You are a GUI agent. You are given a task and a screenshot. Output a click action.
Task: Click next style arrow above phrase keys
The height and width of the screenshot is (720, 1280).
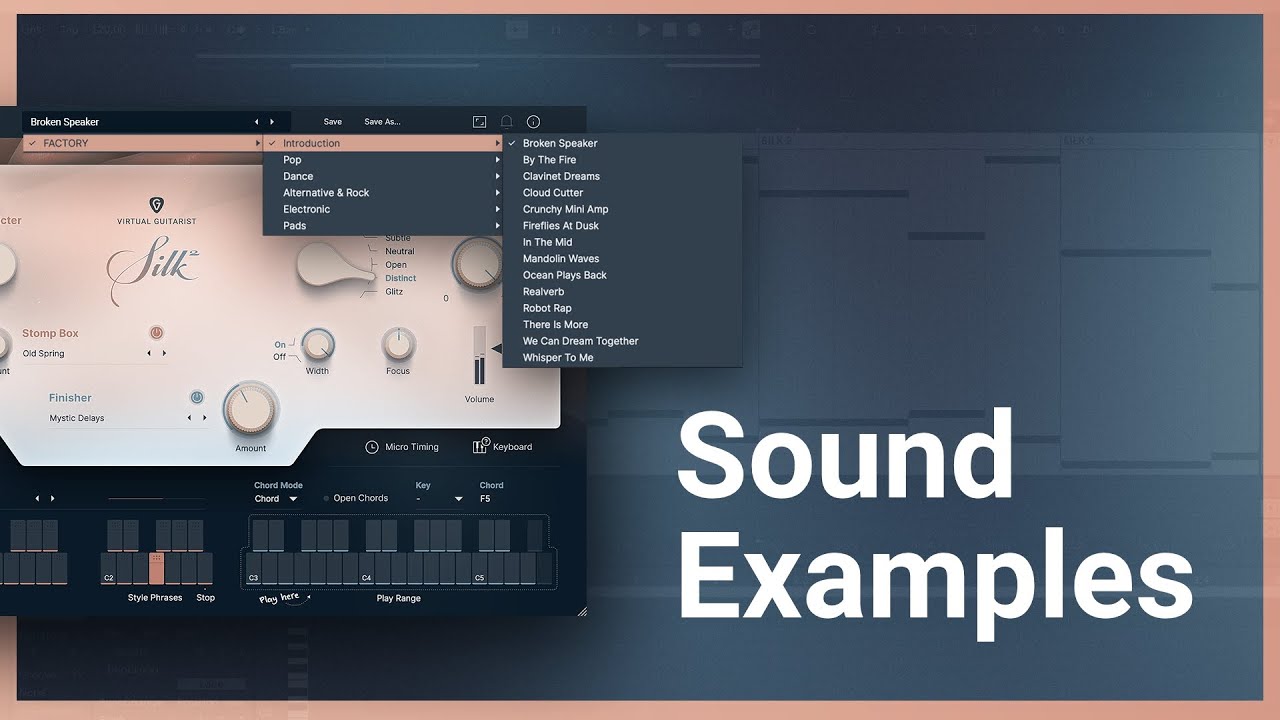[52, 498]
